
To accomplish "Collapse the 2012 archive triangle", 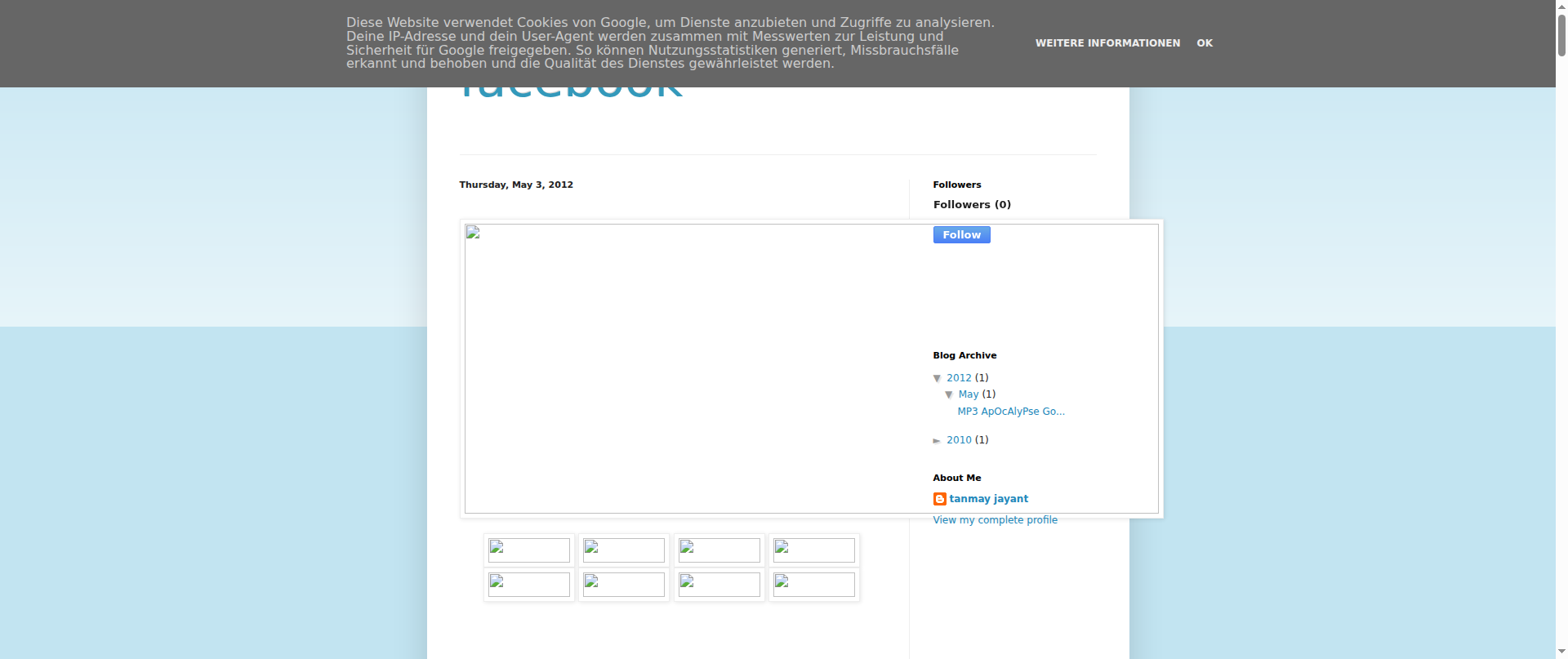I will 938,378.
